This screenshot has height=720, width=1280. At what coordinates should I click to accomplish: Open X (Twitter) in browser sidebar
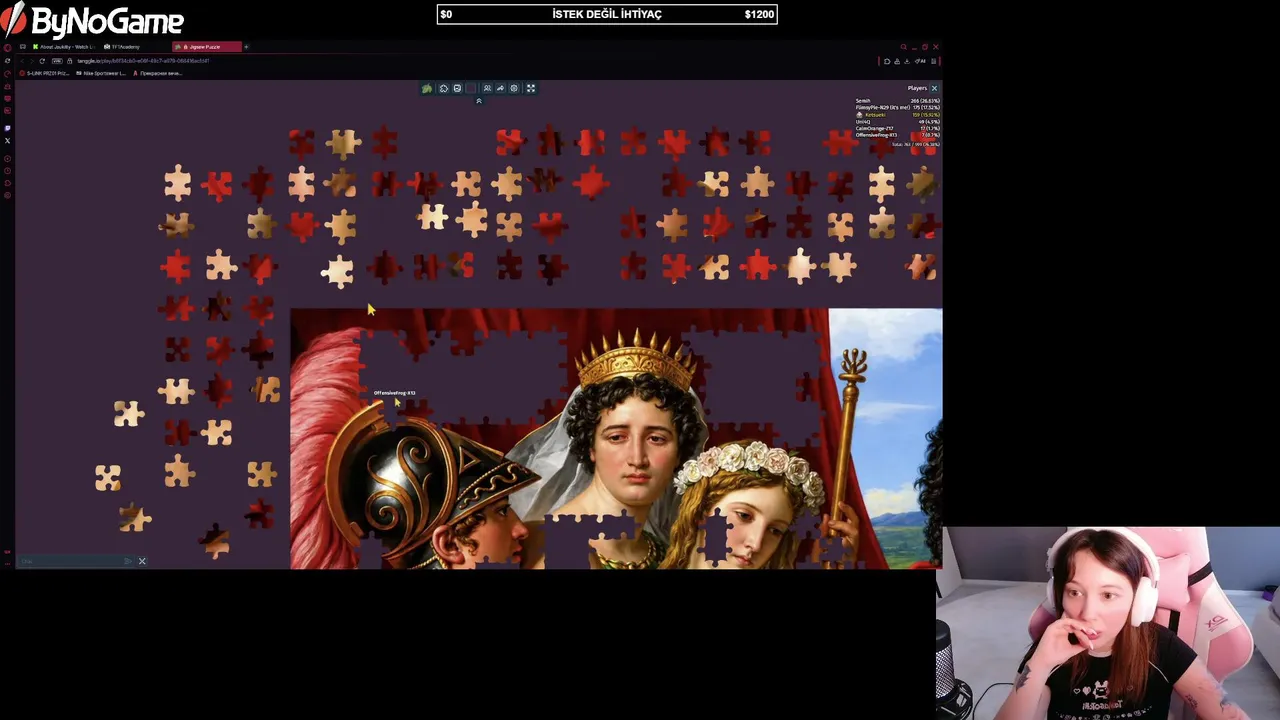tap(7, 140)
